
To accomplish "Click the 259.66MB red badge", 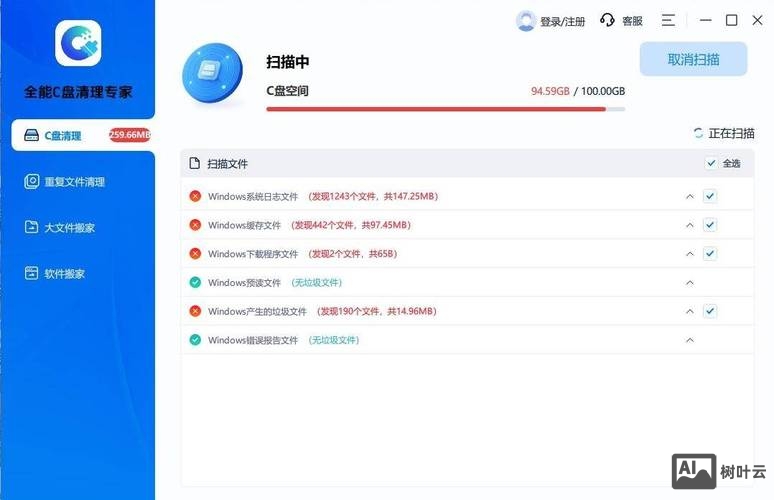I will (130, 134).
